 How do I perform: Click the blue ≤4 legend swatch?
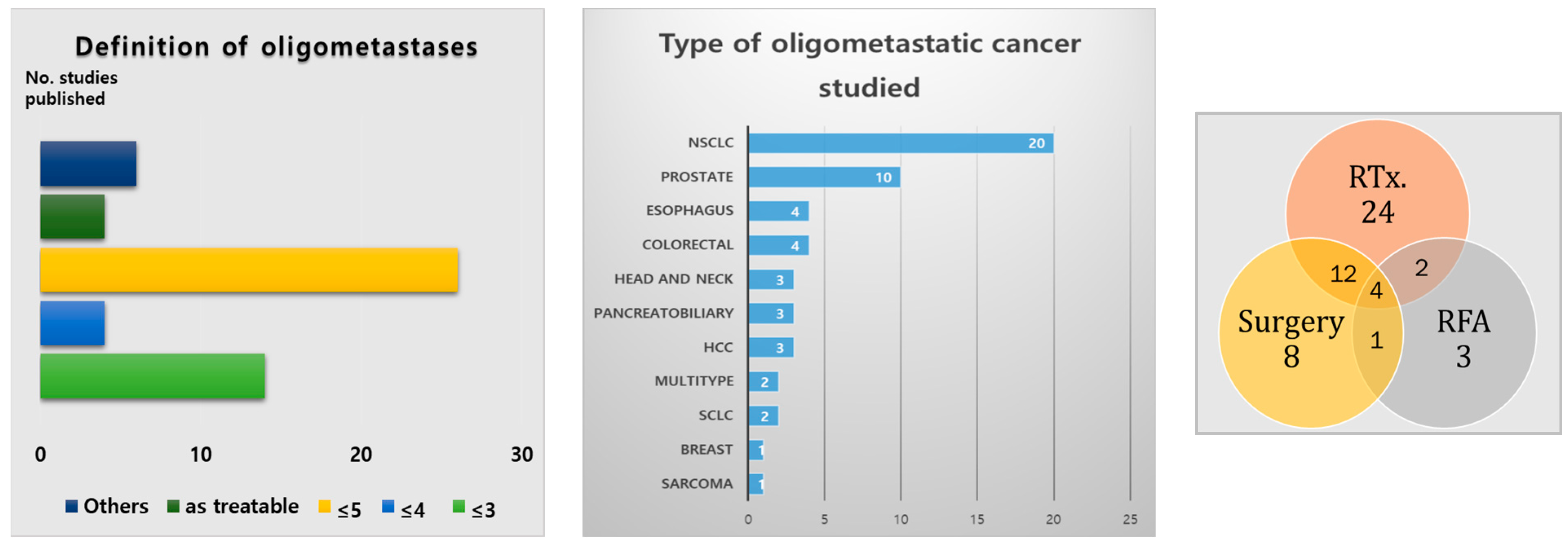[x=388, y=506]
